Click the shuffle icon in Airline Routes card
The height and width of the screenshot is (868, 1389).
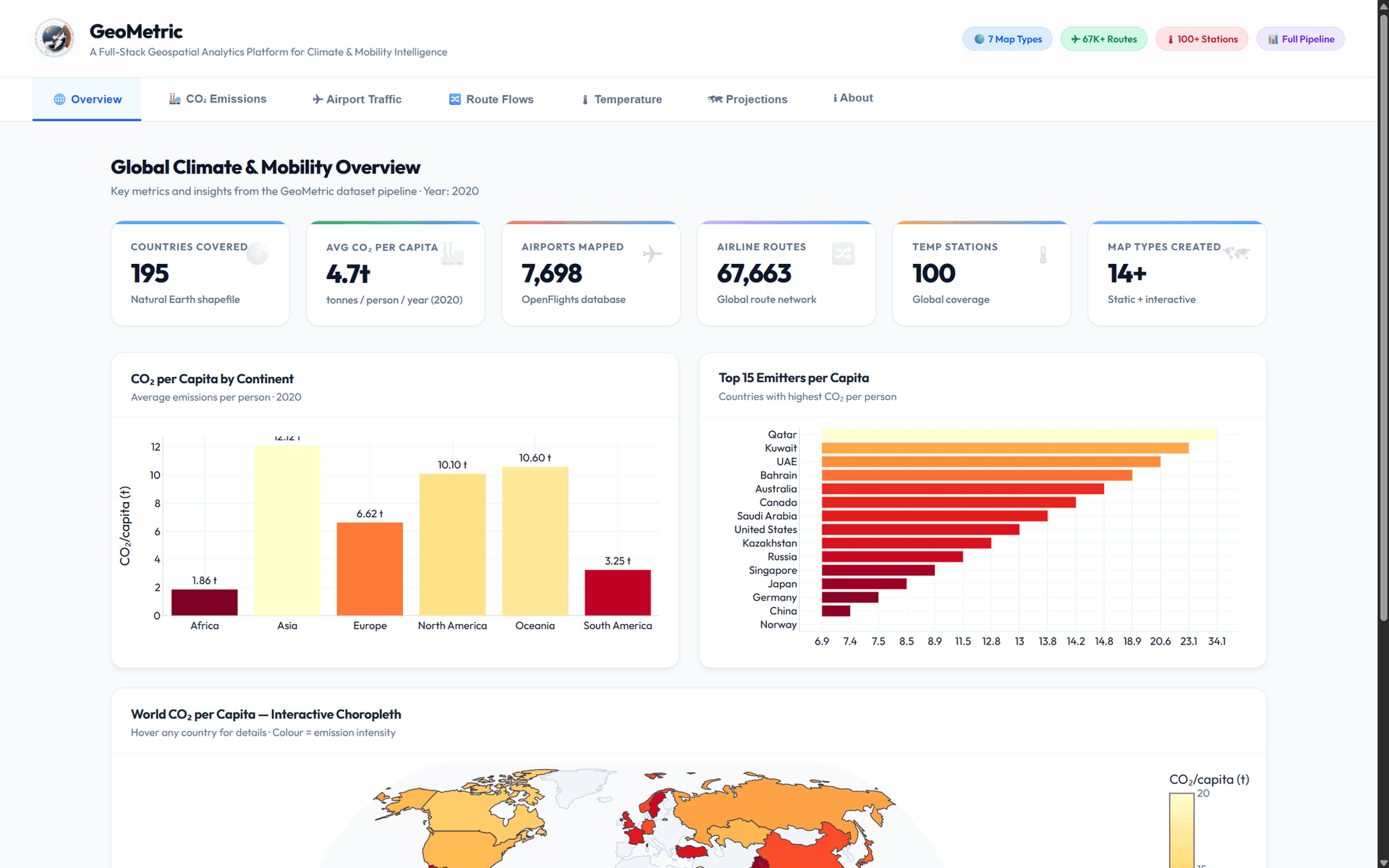(844, 254)
